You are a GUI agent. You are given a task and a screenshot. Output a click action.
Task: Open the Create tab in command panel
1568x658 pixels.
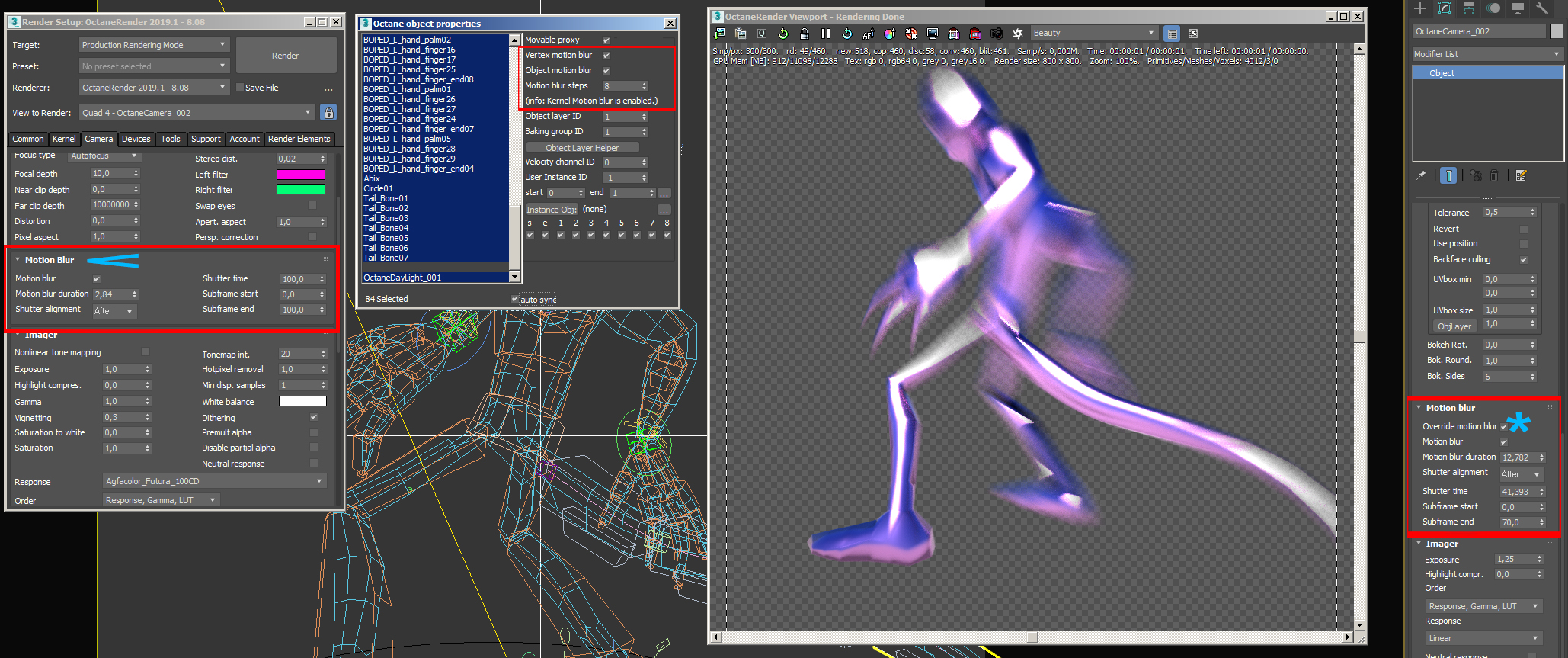[1420, 8]
